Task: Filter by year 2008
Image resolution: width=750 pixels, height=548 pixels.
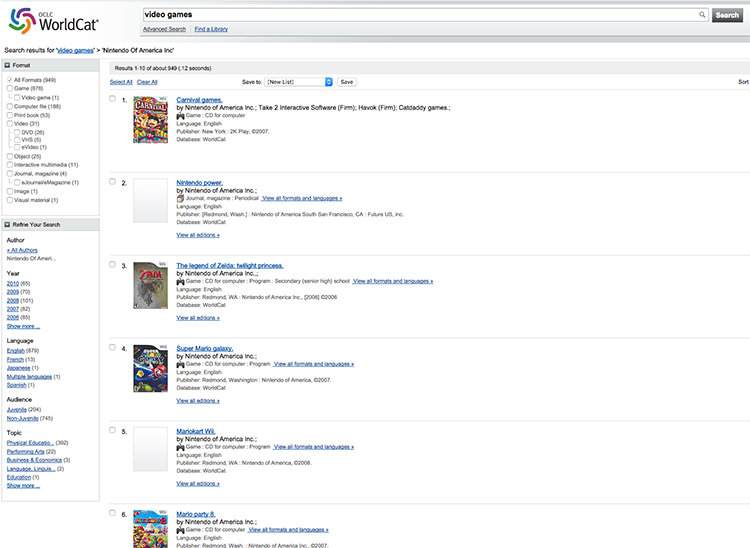Action: click(13, 301)
